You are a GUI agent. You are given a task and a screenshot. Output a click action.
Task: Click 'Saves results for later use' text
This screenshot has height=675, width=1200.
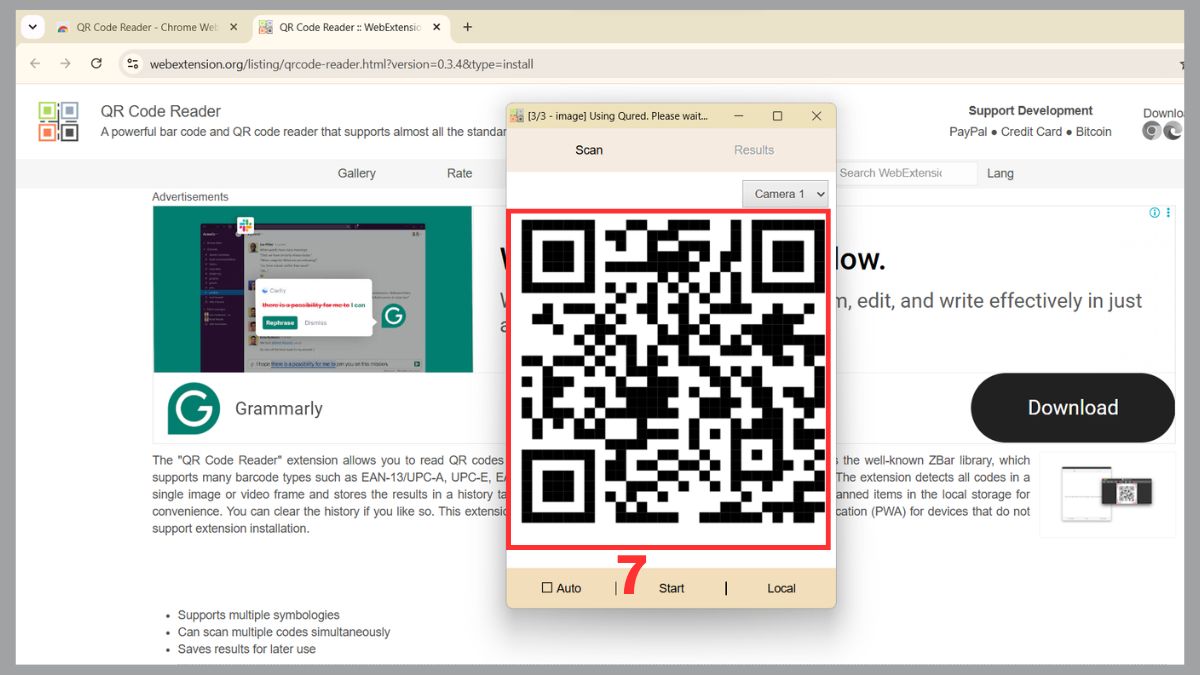click(x=247, y=649)
